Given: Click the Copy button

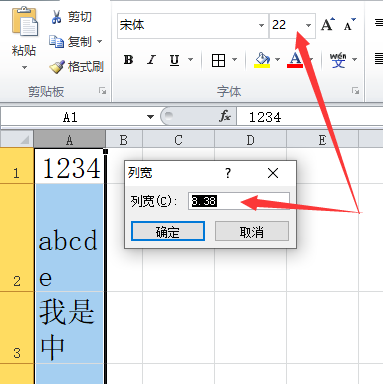Looking at the screenshot, I should pos(70,42).
